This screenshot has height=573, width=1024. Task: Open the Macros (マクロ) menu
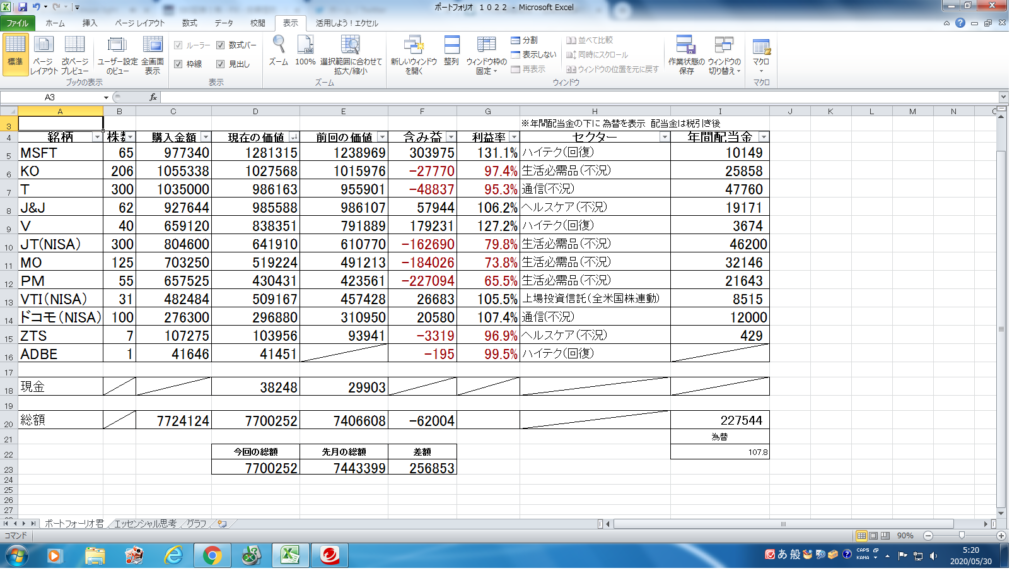761,55
